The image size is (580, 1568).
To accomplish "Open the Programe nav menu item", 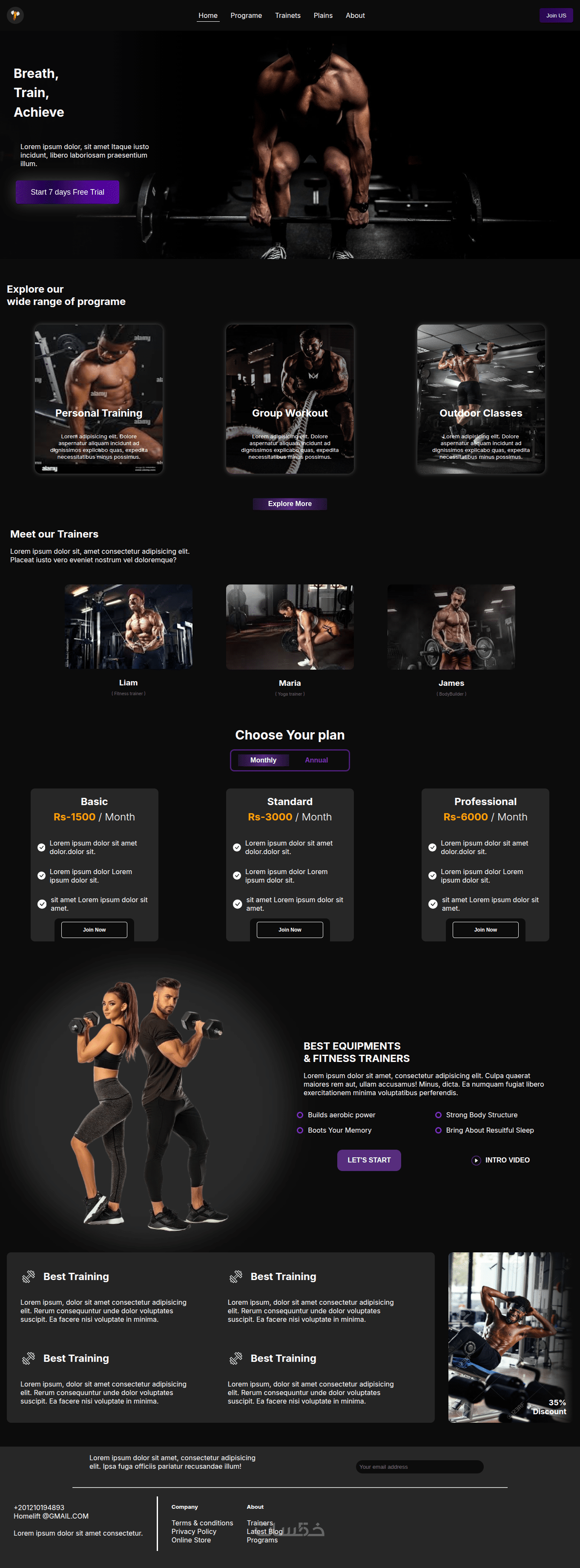I will tap(246, 16).
